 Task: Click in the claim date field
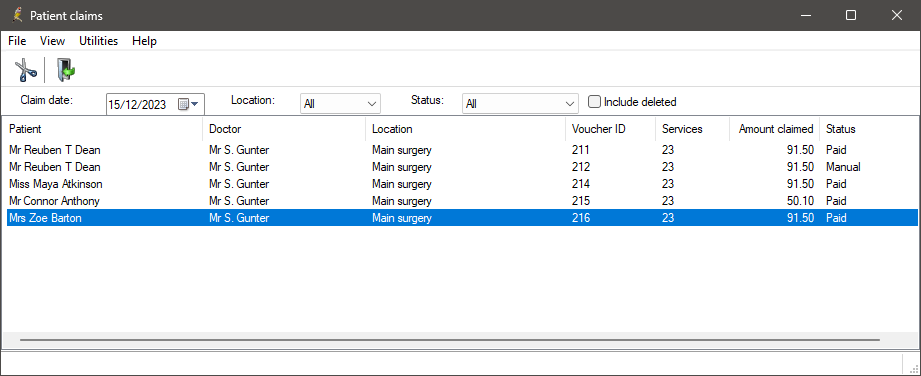click(x=141, y=105)
